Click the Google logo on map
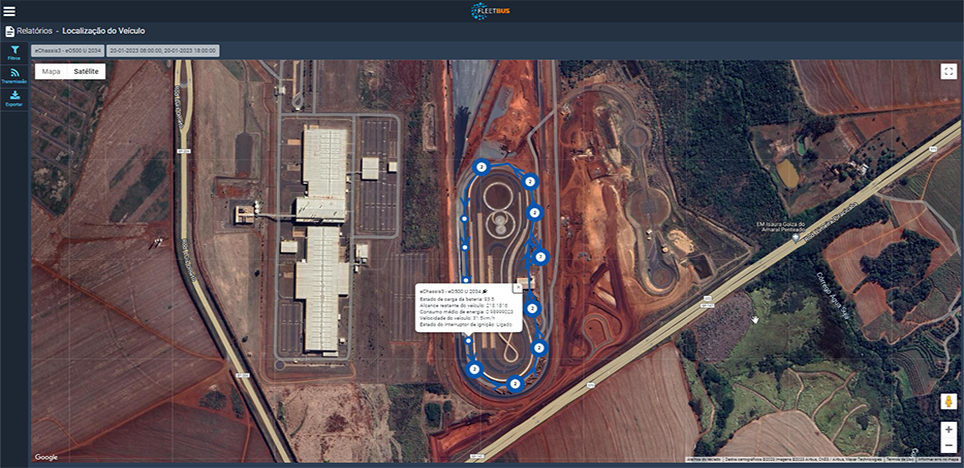This screenshot has height=468, width=964. 46,457
